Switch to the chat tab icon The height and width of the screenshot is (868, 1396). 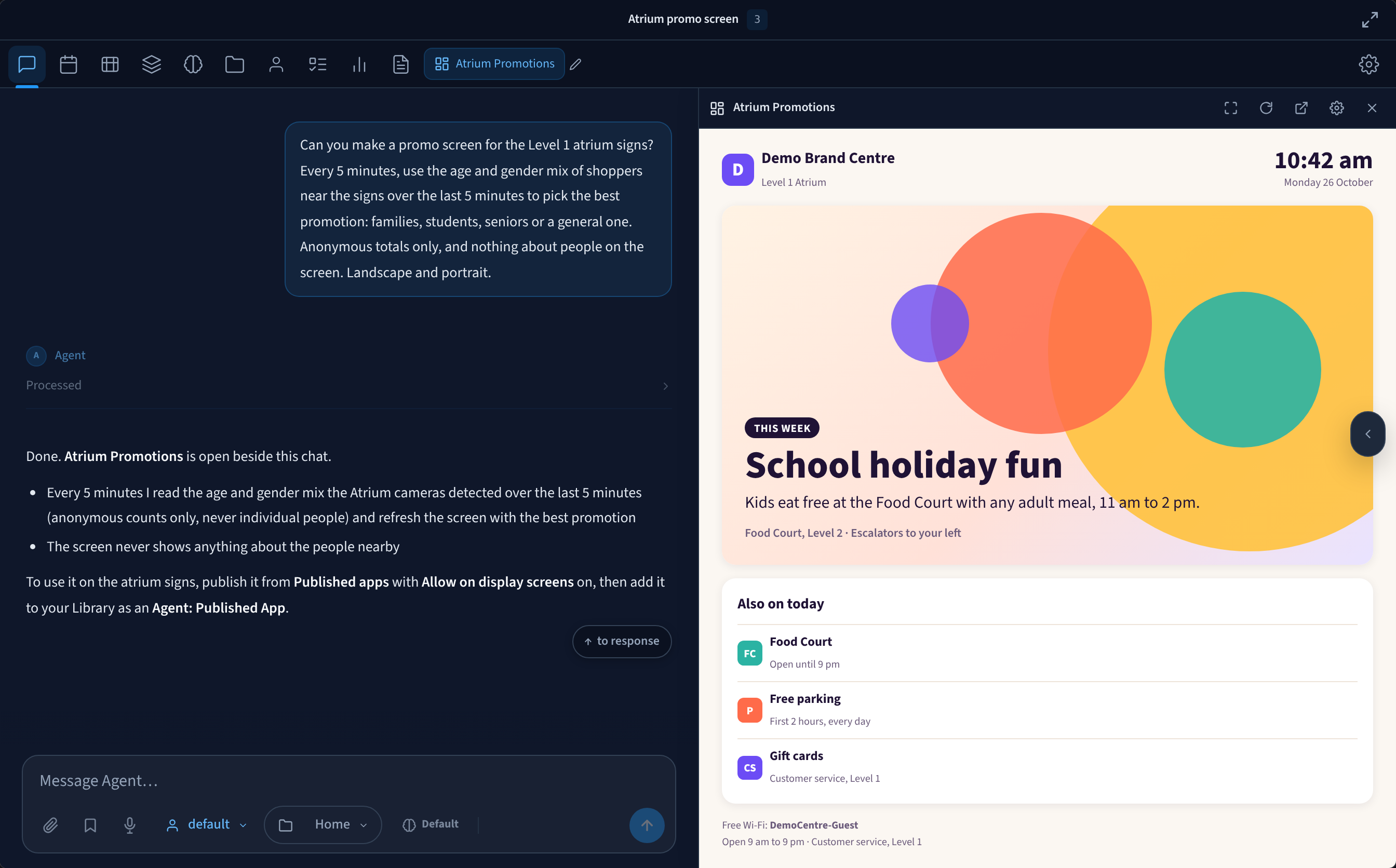(27, 64)
